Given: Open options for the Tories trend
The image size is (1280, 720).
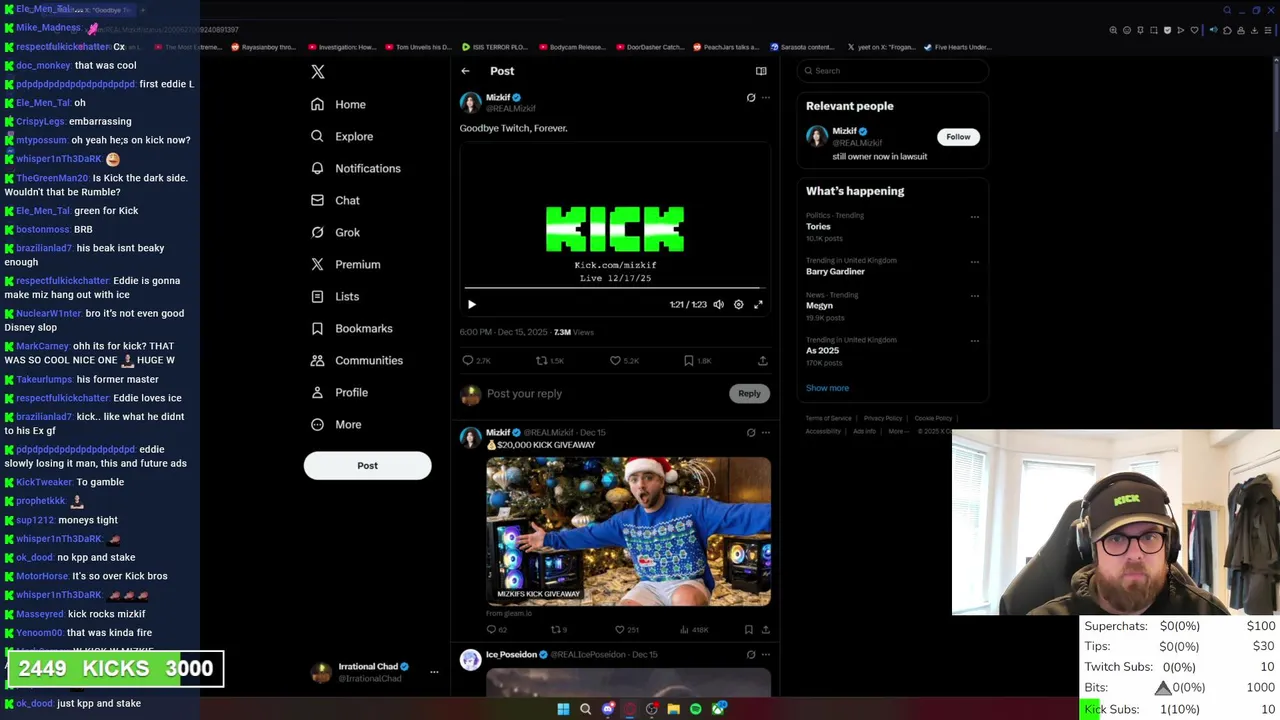Looking at the screenshot, I should coord(975,217).
